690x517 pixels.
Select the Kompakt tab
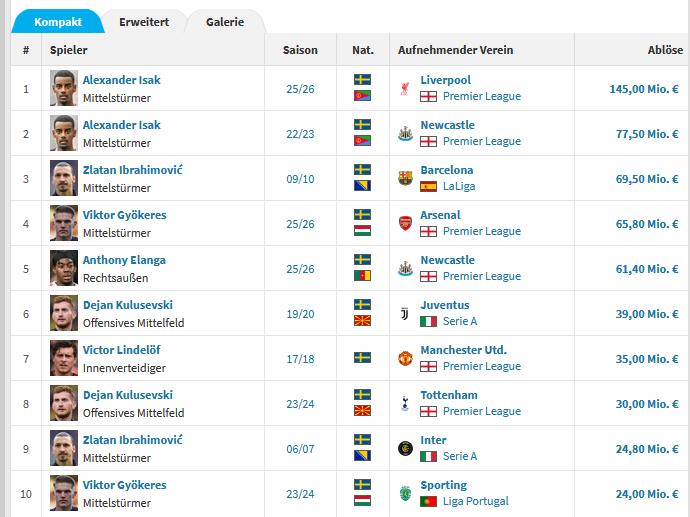[x=58, y=21]
